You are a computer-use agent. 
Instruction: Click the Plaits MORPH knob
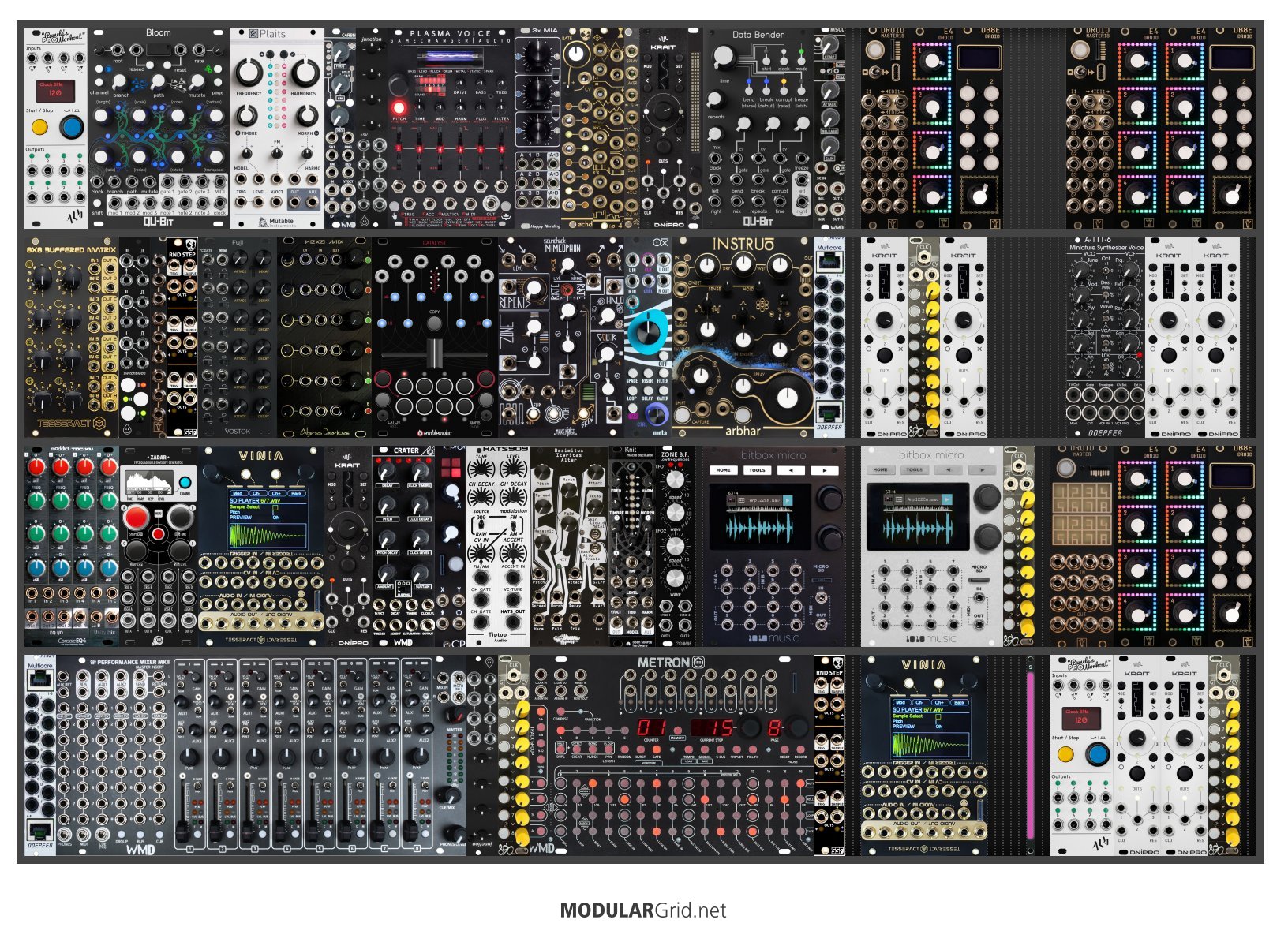(305, 116)
